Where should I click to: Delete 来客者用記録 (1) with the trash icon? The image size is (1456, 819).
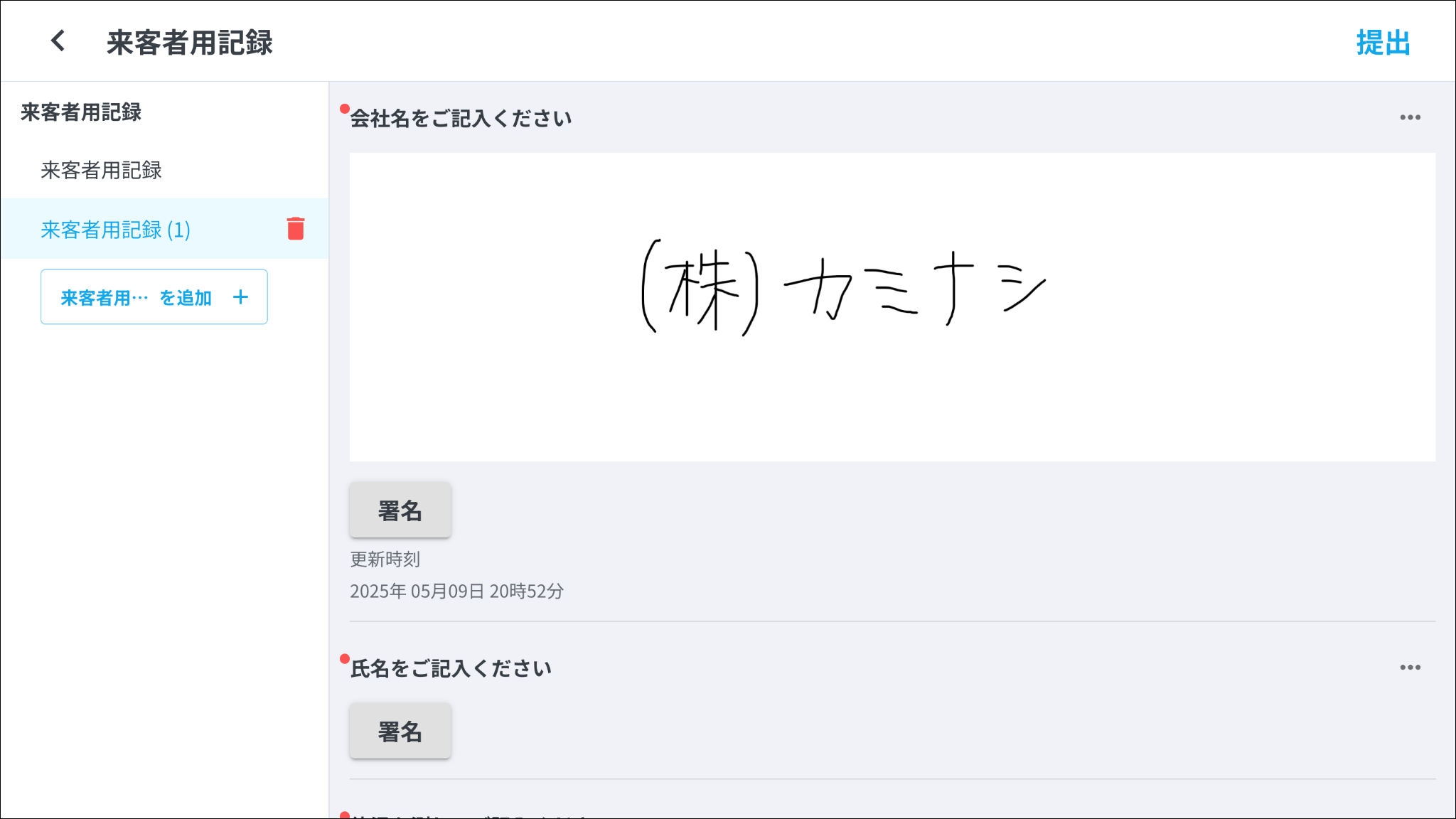pos(296,229)
